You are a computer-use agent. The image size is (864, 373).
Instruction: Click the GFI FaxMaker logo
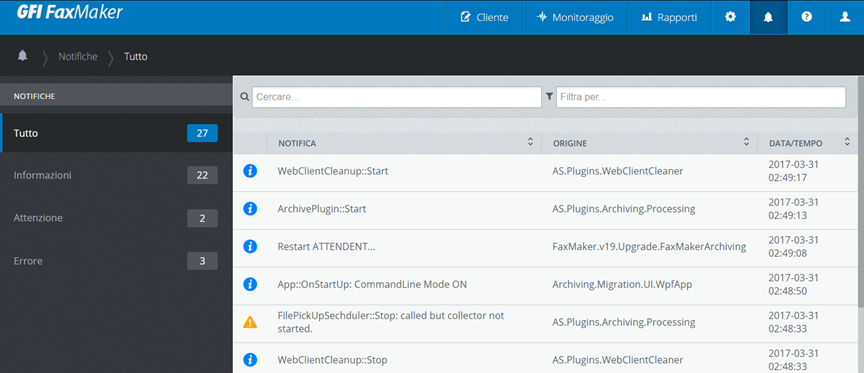(69, 12)
